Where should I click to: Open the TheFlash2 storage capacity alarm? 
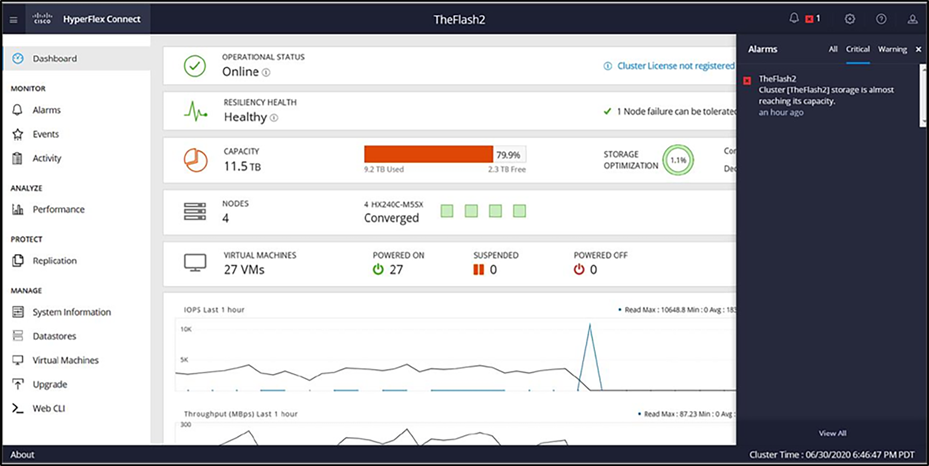click(x=828, y=95)
